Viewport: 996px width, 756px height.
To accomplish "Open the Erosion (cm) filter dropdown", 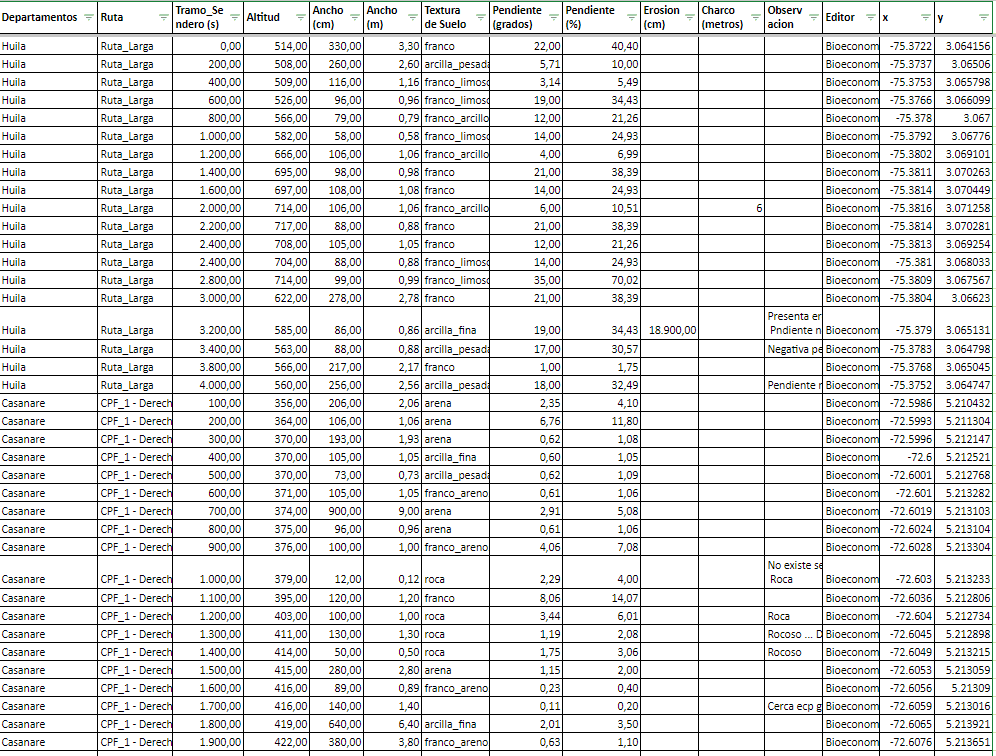I will coord(690,18).
